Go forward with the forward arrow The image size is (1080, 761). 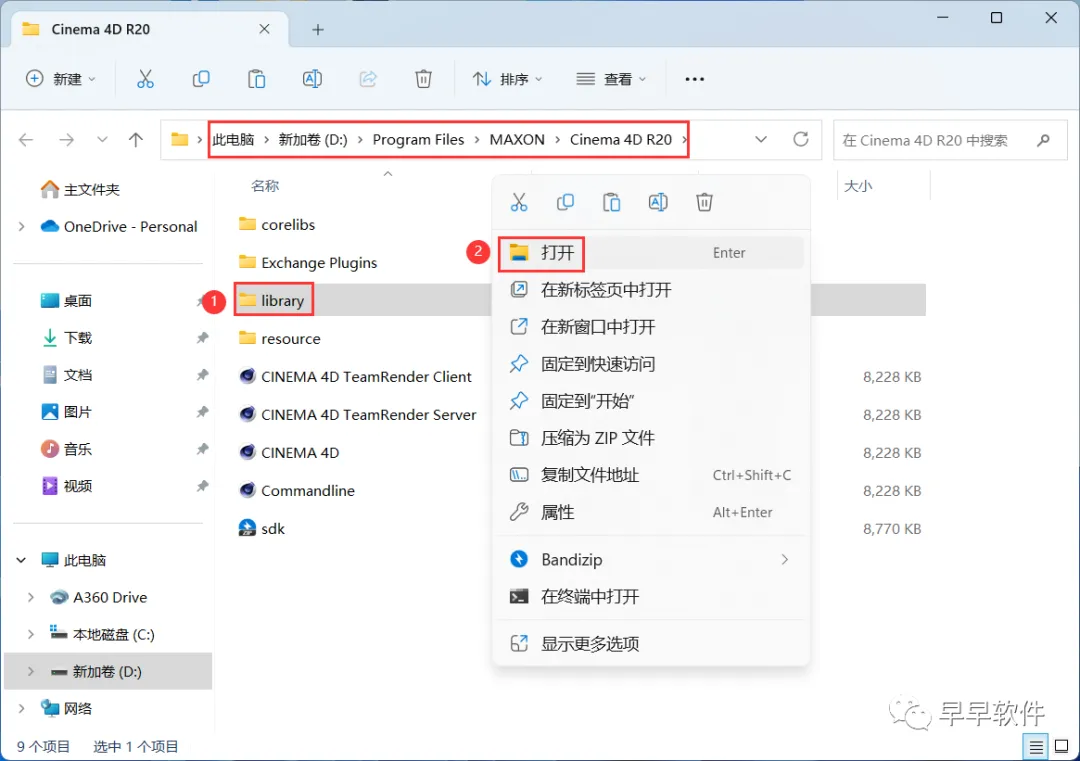pyautogui.click(x=66, y=140)
